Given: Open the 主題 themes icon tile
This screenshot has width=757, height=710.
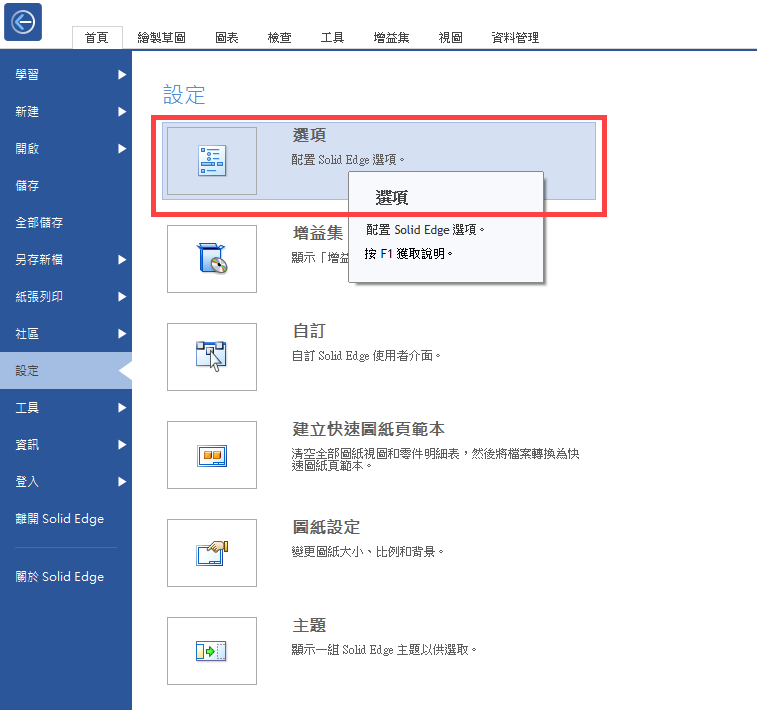Looking at the screenshot, I should (212, 651).
